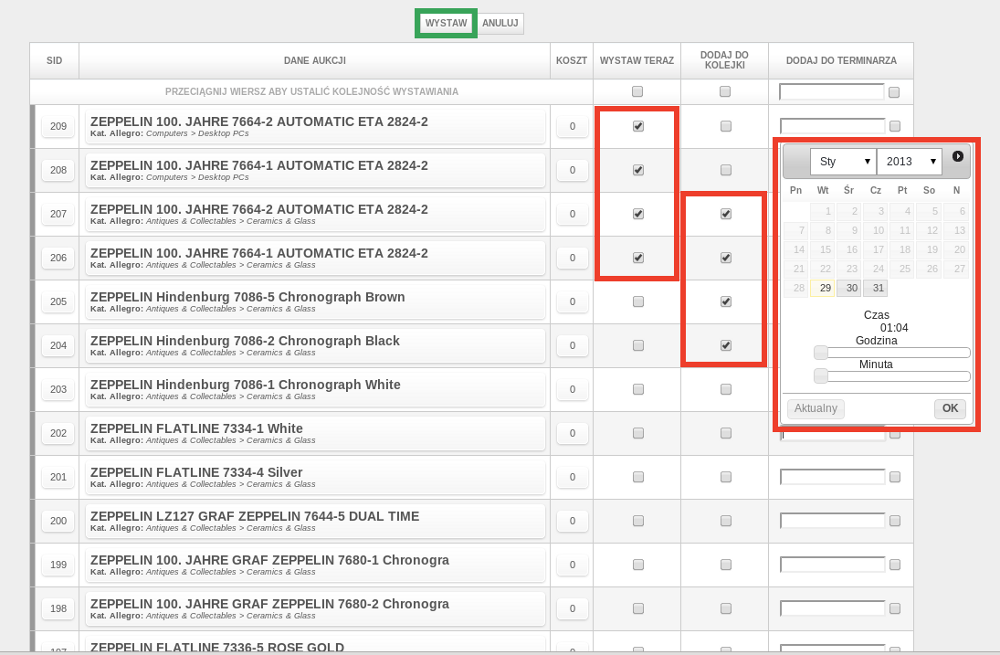Image resolution: width=1000 pixels, height=655 pixels.
Task: Check Dodaj do kolejki for row 203
Action: coord(726,389)
